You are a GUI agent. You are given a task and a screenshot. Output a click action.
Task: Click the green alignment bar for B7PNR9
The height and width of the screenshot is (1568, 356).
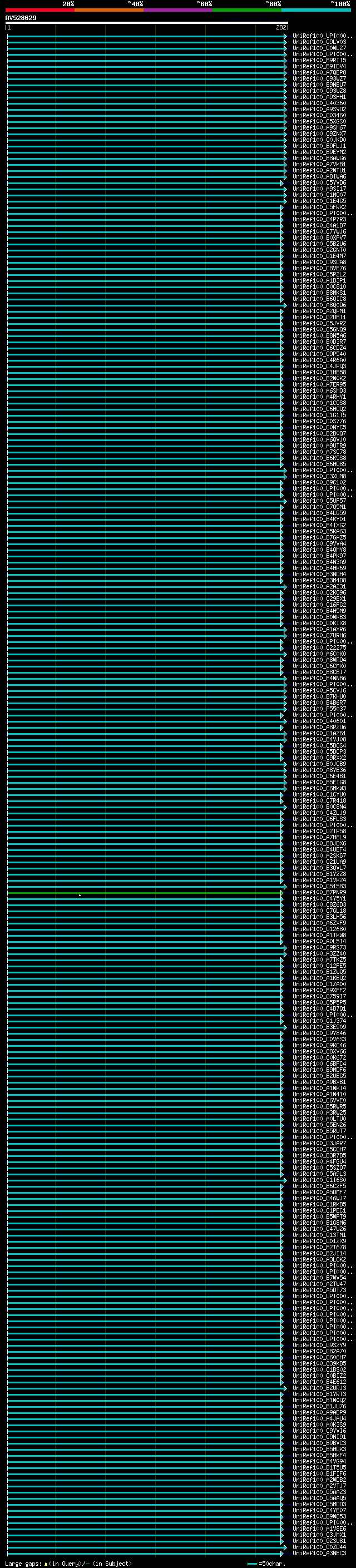click(x=145, y=892)
